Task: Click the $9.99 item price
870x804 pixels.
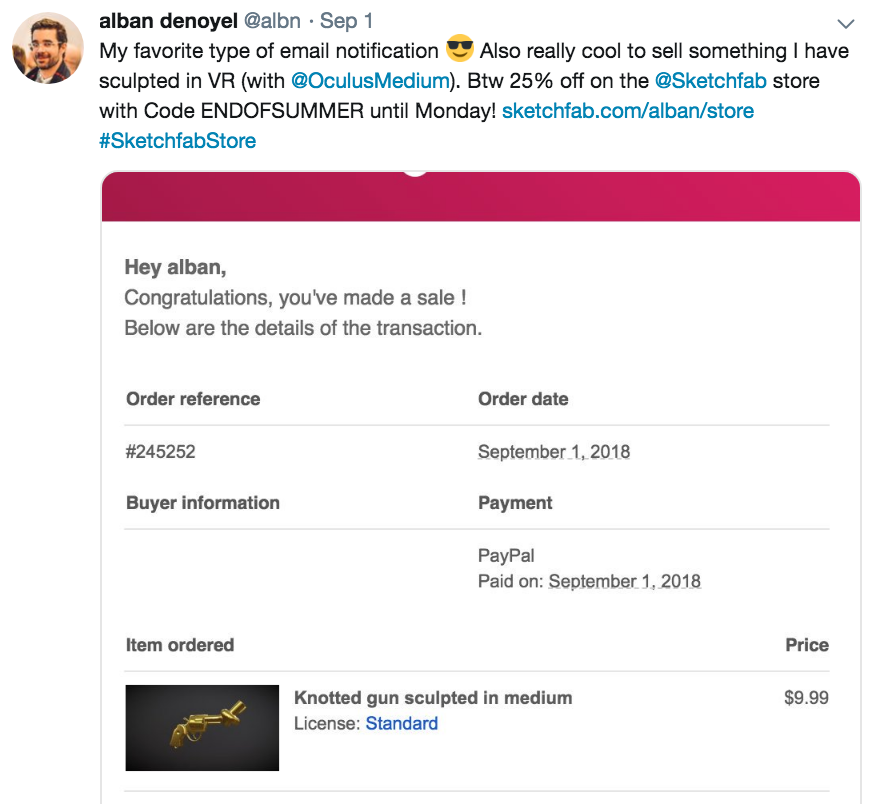Action: pyautogui.click(x=805, y=697)
